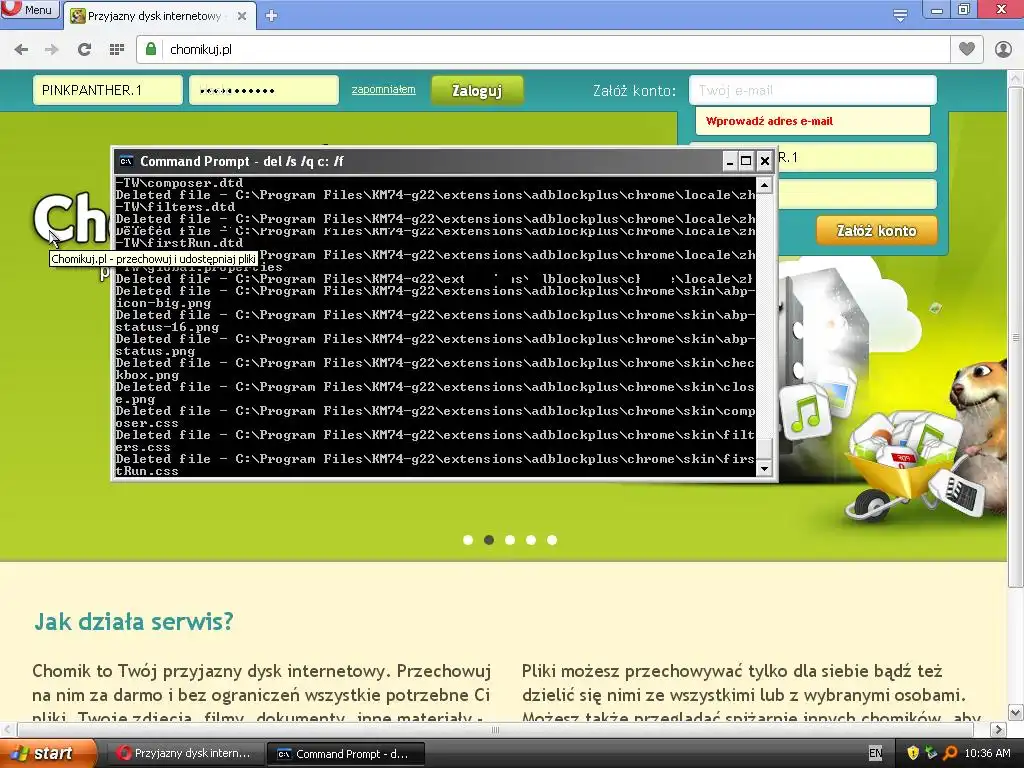The image size is (1024, 768).
Task: Click the yellow security shield tray icon
Action: coord(912,754)
